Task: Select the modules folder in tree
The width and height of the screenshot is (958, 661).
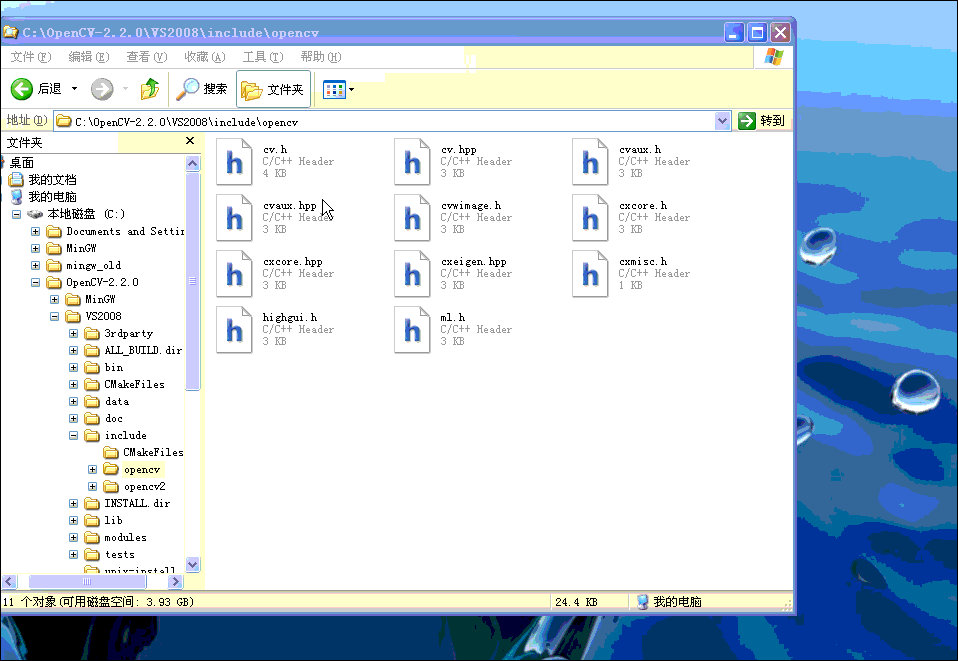Action: coord(125,538)
